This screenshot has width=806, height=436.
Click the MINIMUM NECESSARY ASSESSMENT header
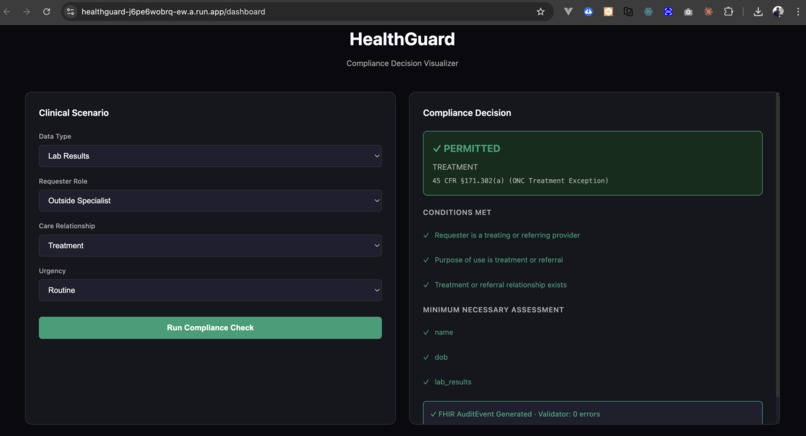pyautogui.click(x=493, y=310)
